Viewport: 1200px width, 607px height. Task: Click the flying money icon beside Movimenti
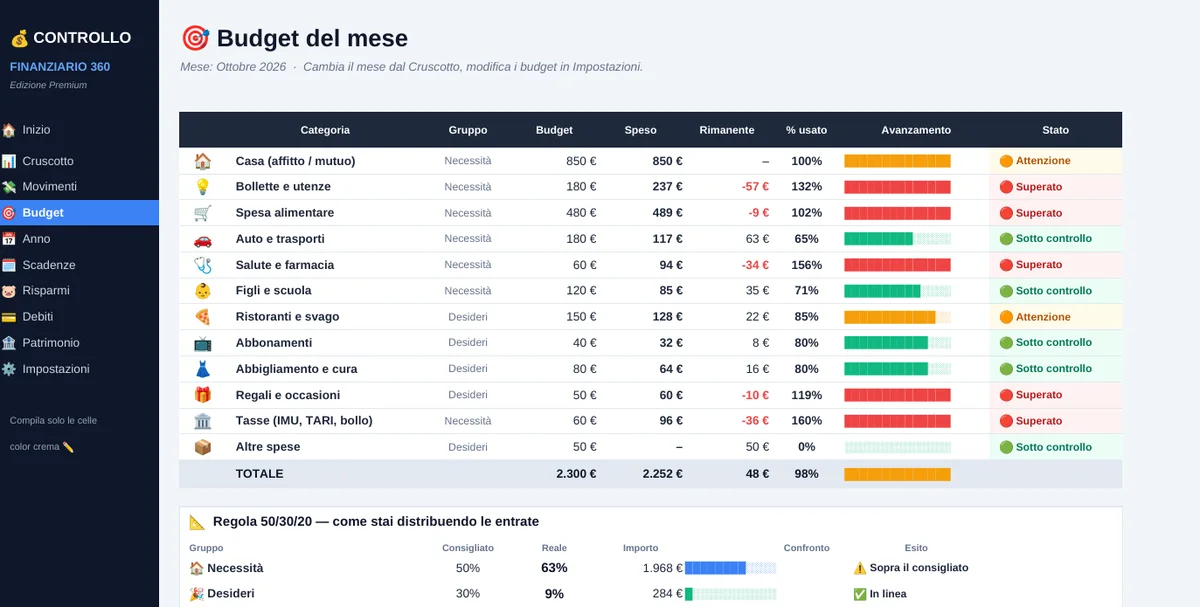click(9, 187)
